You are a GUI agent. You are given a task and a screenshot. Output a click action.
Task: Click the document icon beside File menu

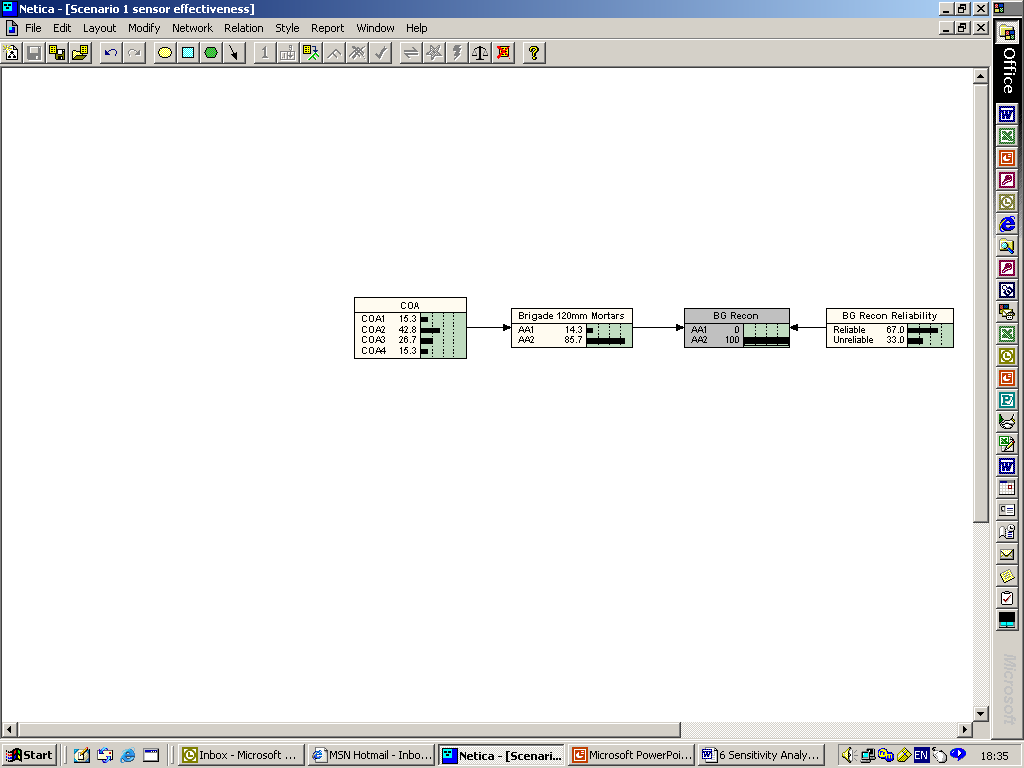[x=11, y=28]
